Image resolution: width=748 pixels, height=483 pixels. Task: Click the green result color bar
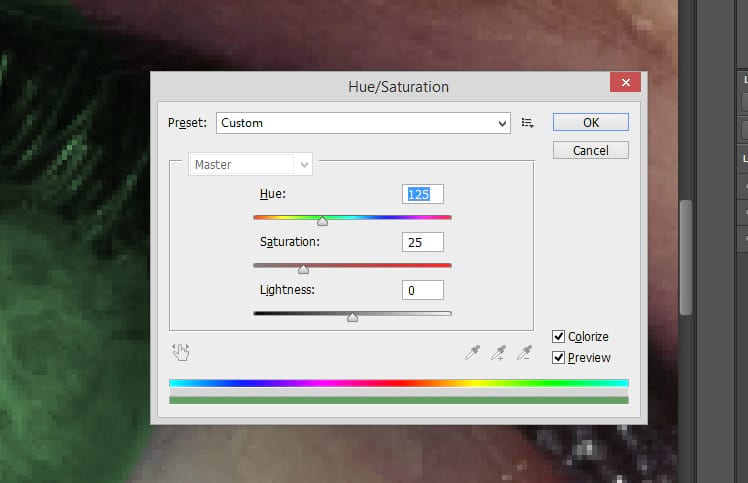pos(399,400)
